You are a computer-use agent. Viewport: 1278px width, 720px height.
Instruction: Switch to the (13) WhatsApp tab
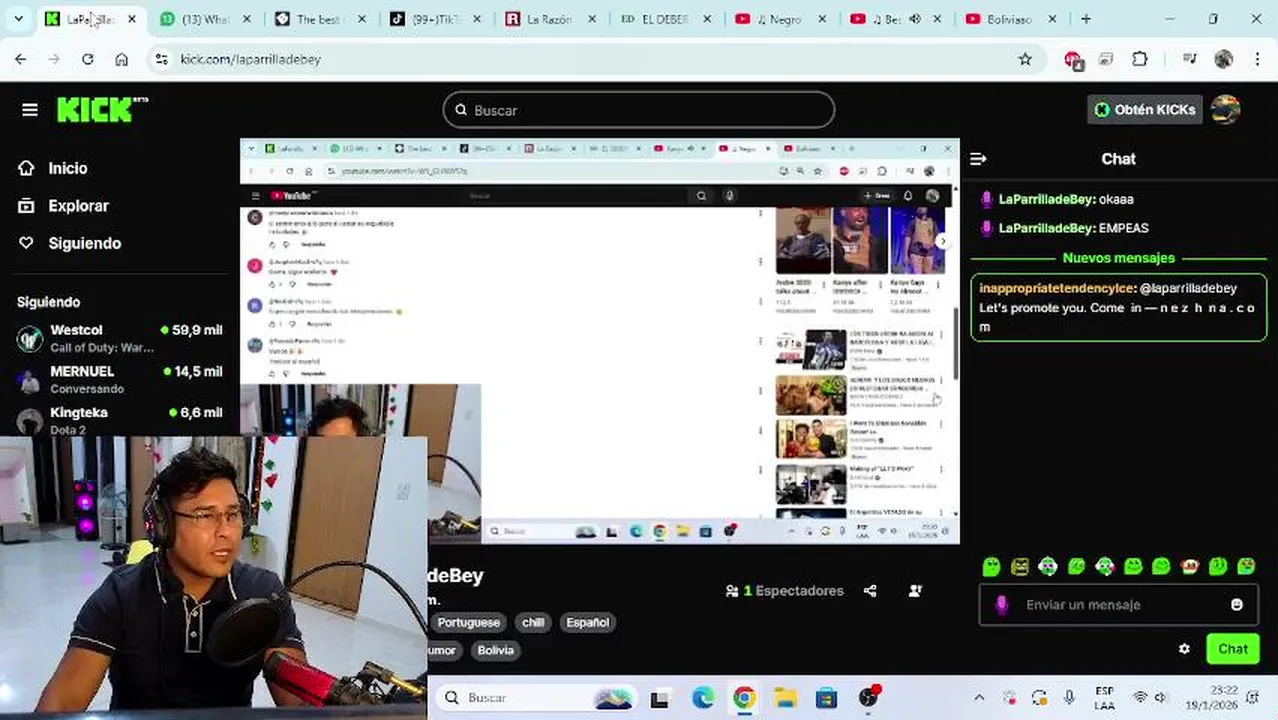[x=205, y=19]
